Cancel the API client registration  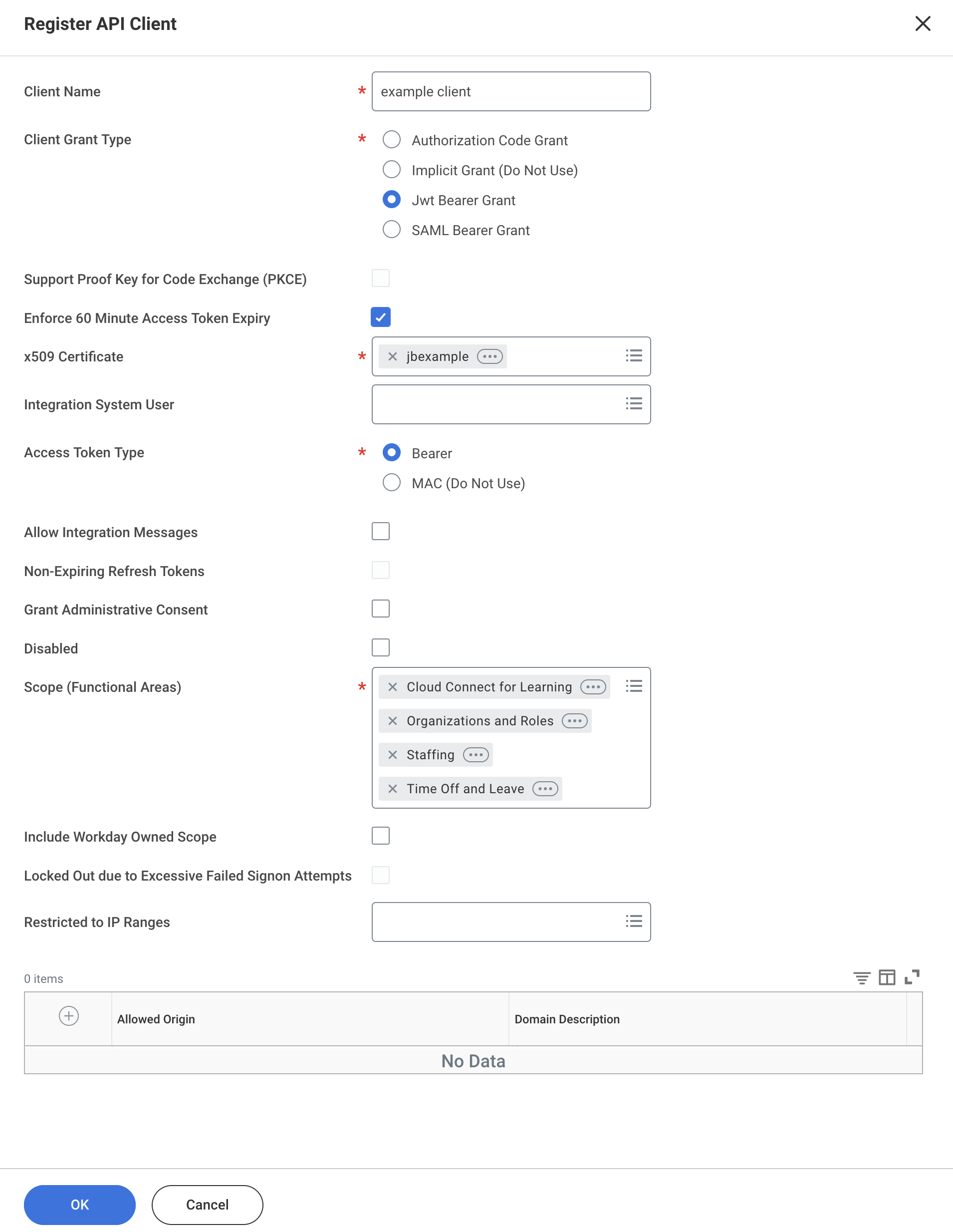[207, 1205]
